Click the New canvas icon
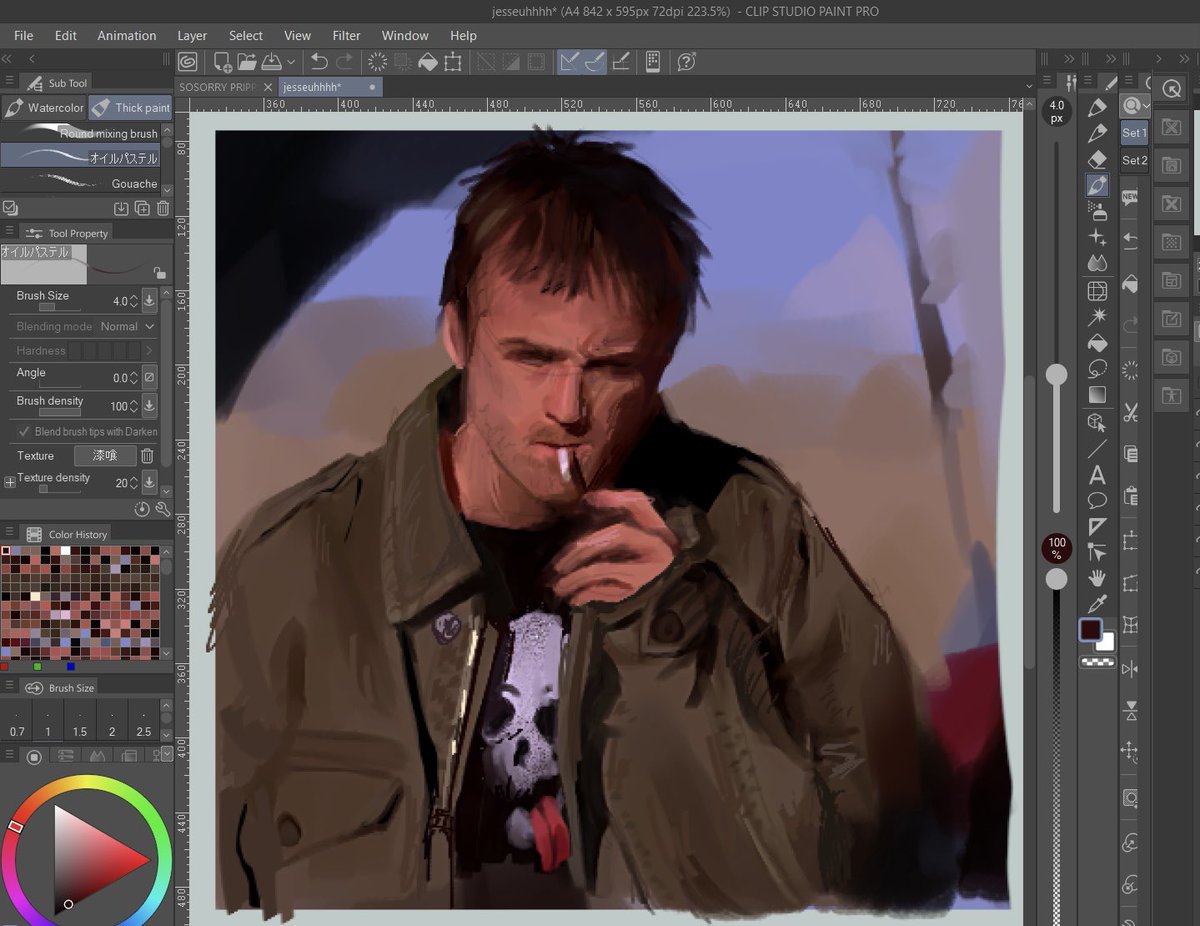 point(223,62)
